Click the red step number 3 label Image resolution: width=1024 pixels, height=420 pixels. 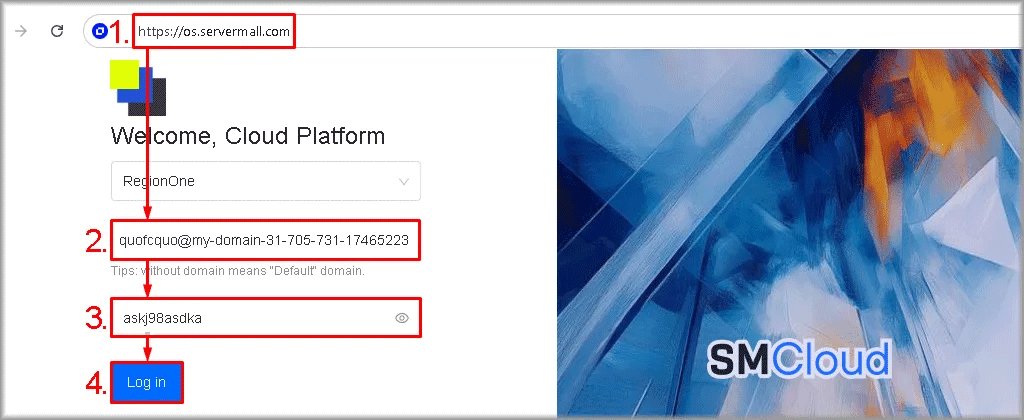(95, 319)
